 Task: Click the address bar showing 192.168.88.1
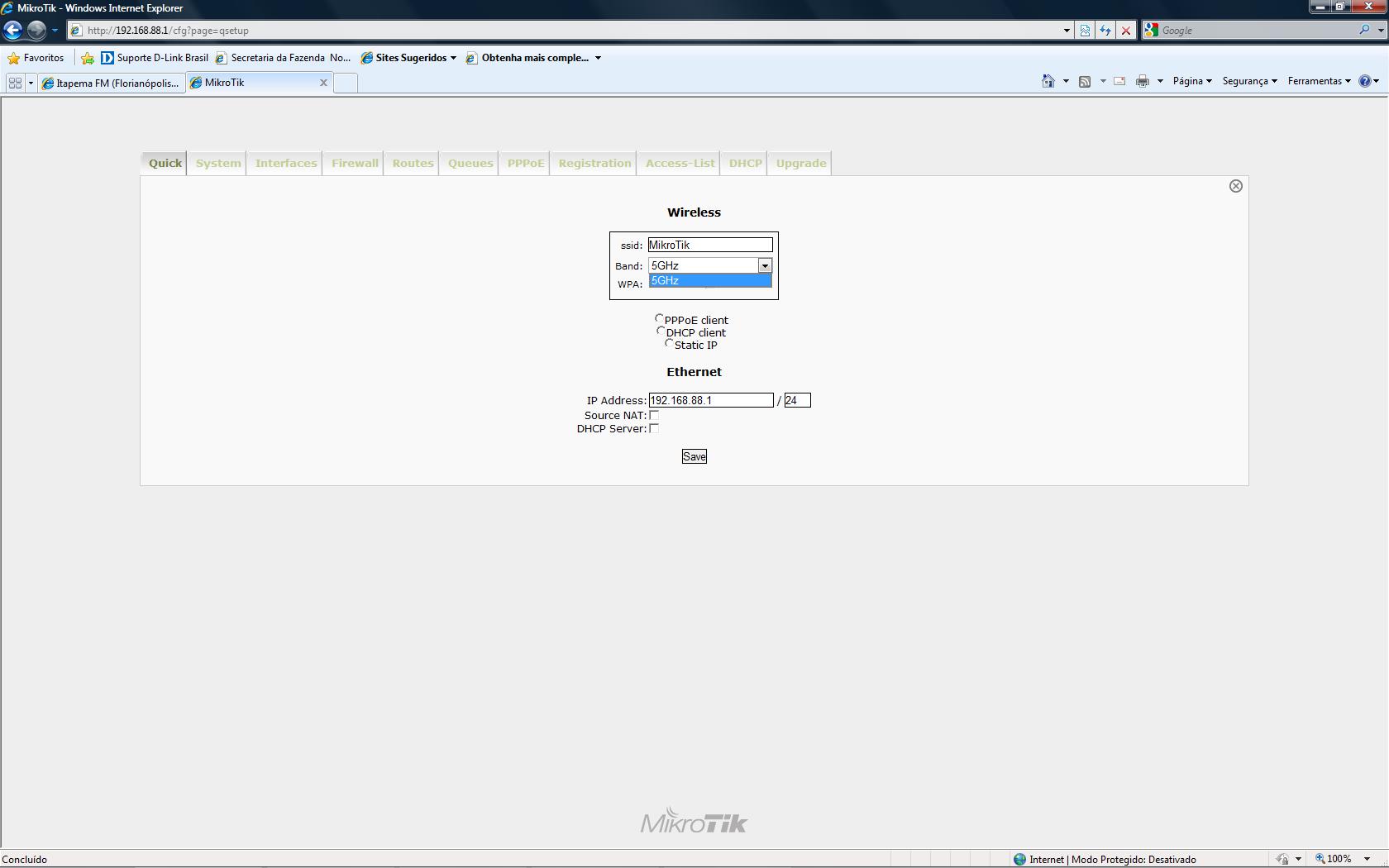pos(562,31)
